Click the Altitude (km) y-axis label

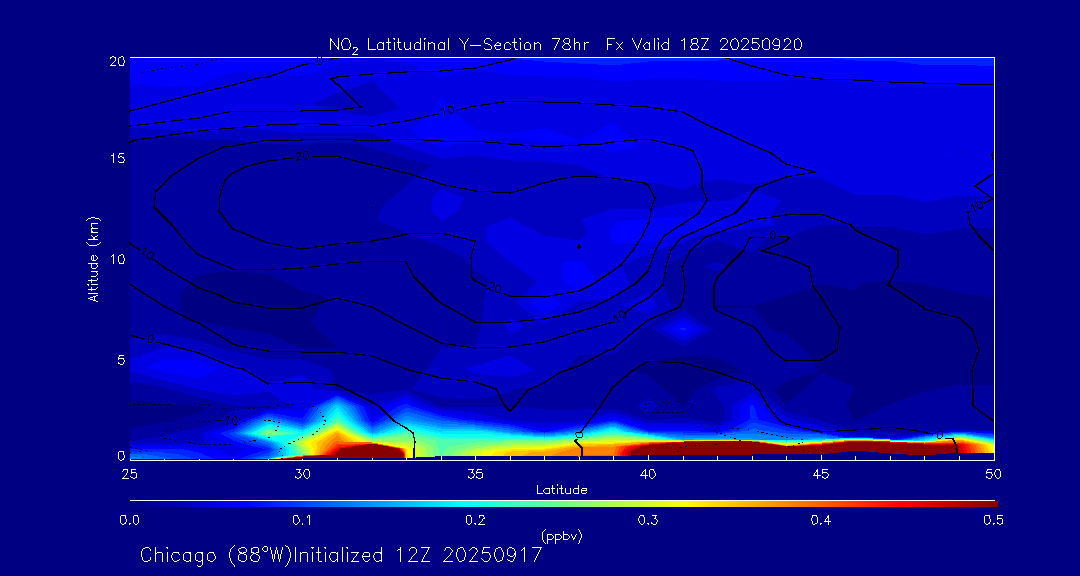[93, 258]
